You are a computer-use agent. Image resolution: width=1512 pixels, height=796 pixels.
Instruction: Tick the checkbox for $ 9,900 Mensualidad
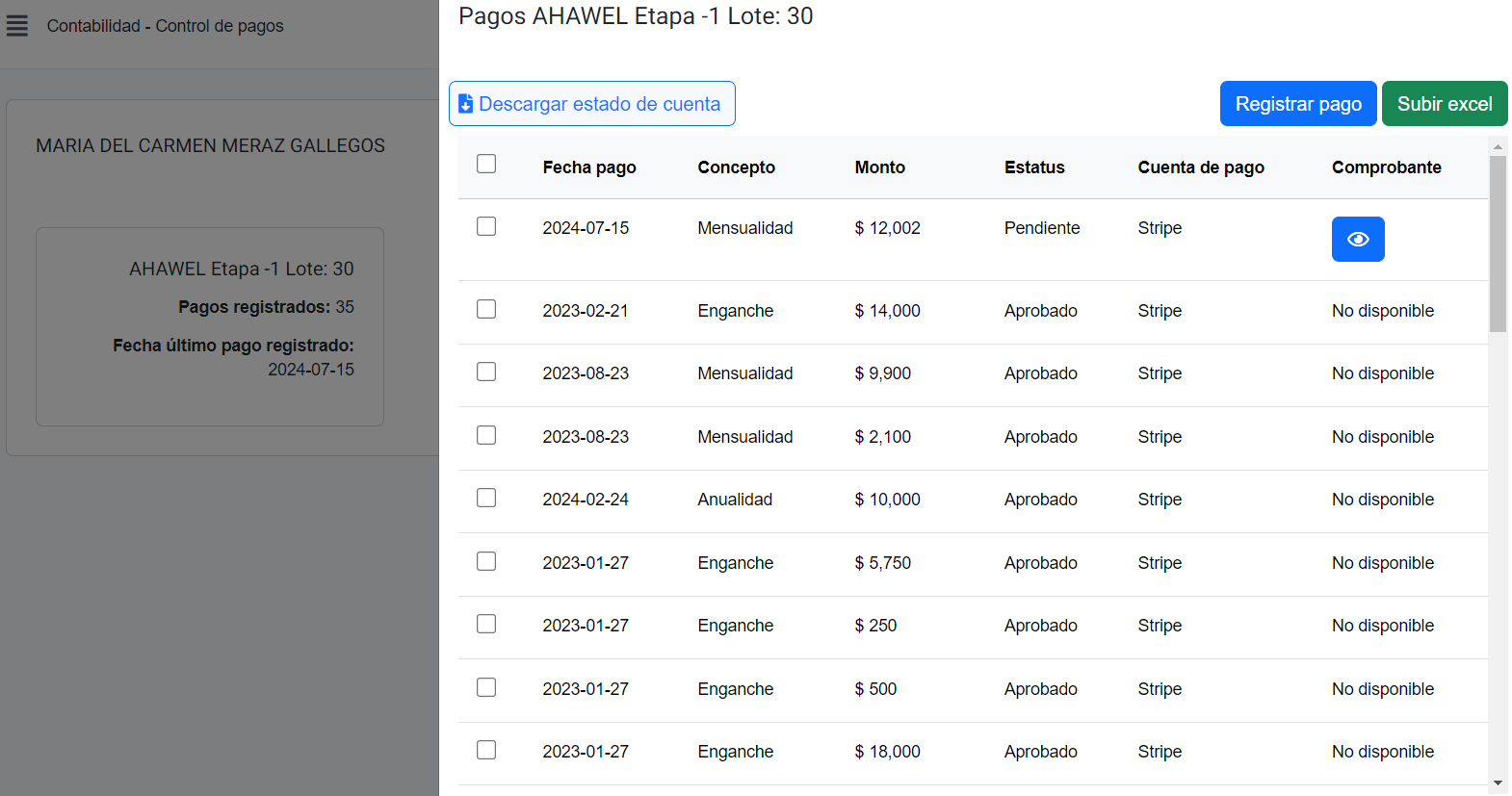tap(486, 372)
